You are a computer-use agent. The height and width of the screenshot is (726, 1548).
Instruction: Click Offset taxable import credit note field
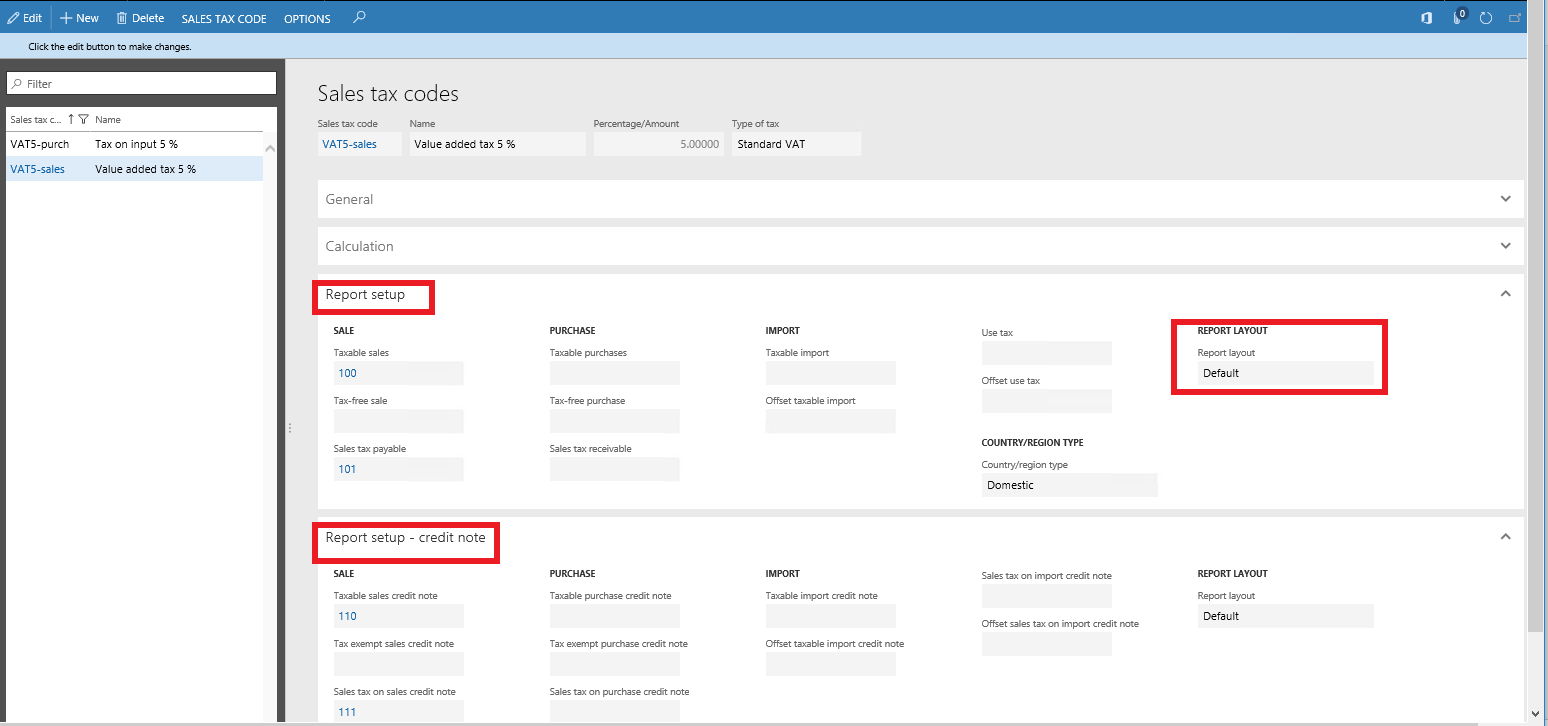pyautogui.click(x=830, y=664)
